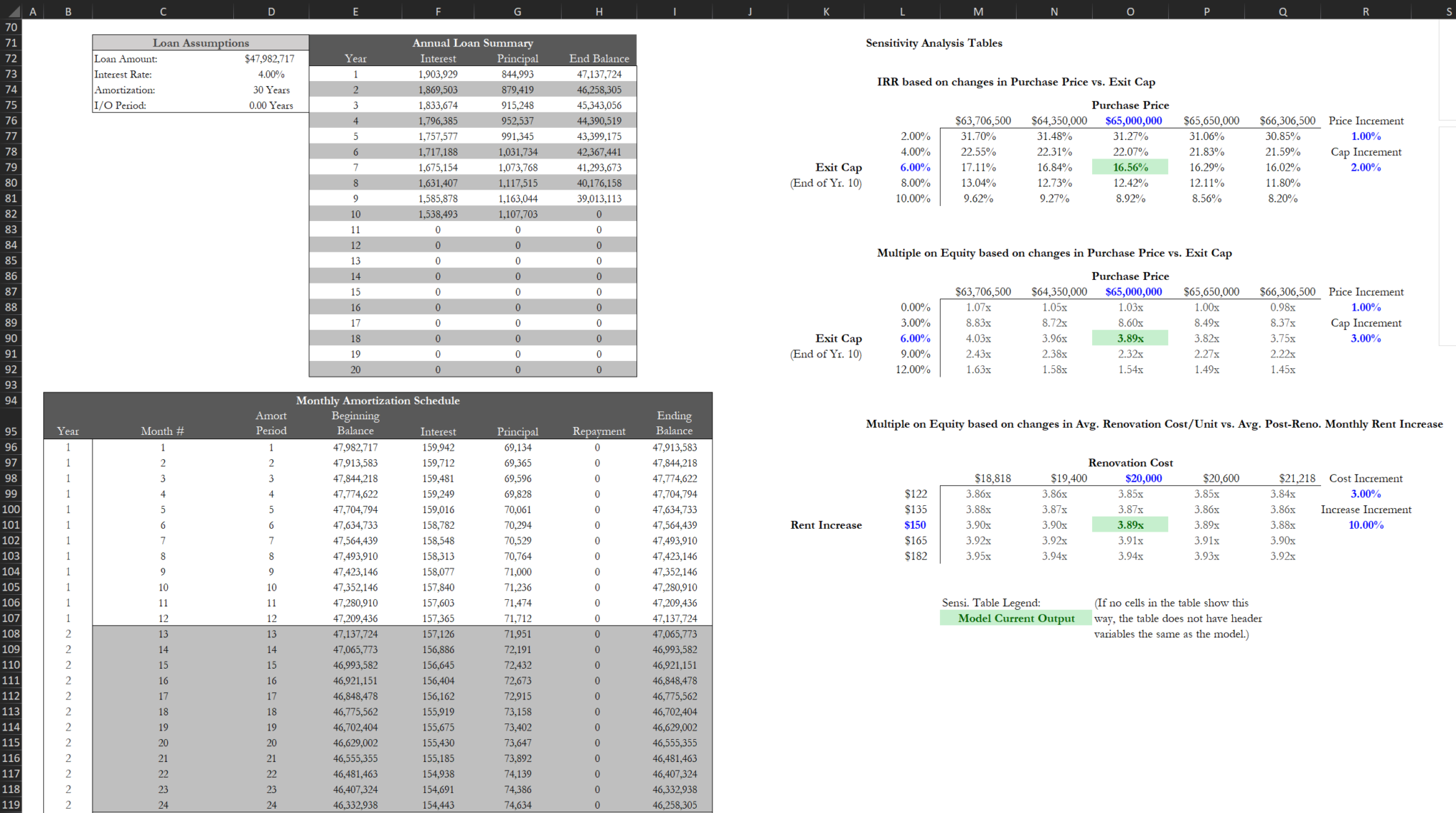Viewport: 1456px width, 813px height.
Task: Select Year 1 principal 844,993
Action: coord(518,75)
